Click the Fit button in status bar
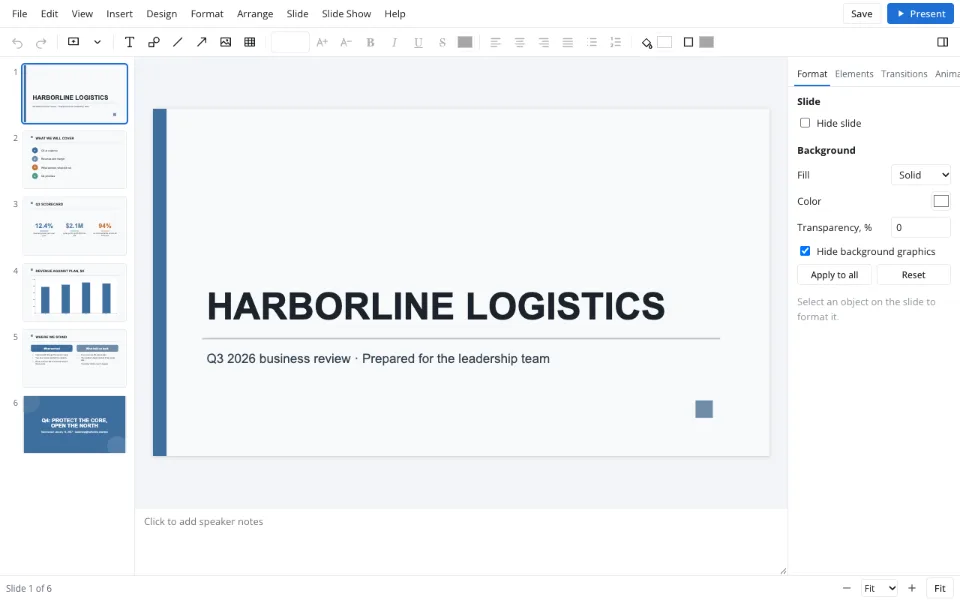Screen dimensions: 960x600 coord(940,588)
